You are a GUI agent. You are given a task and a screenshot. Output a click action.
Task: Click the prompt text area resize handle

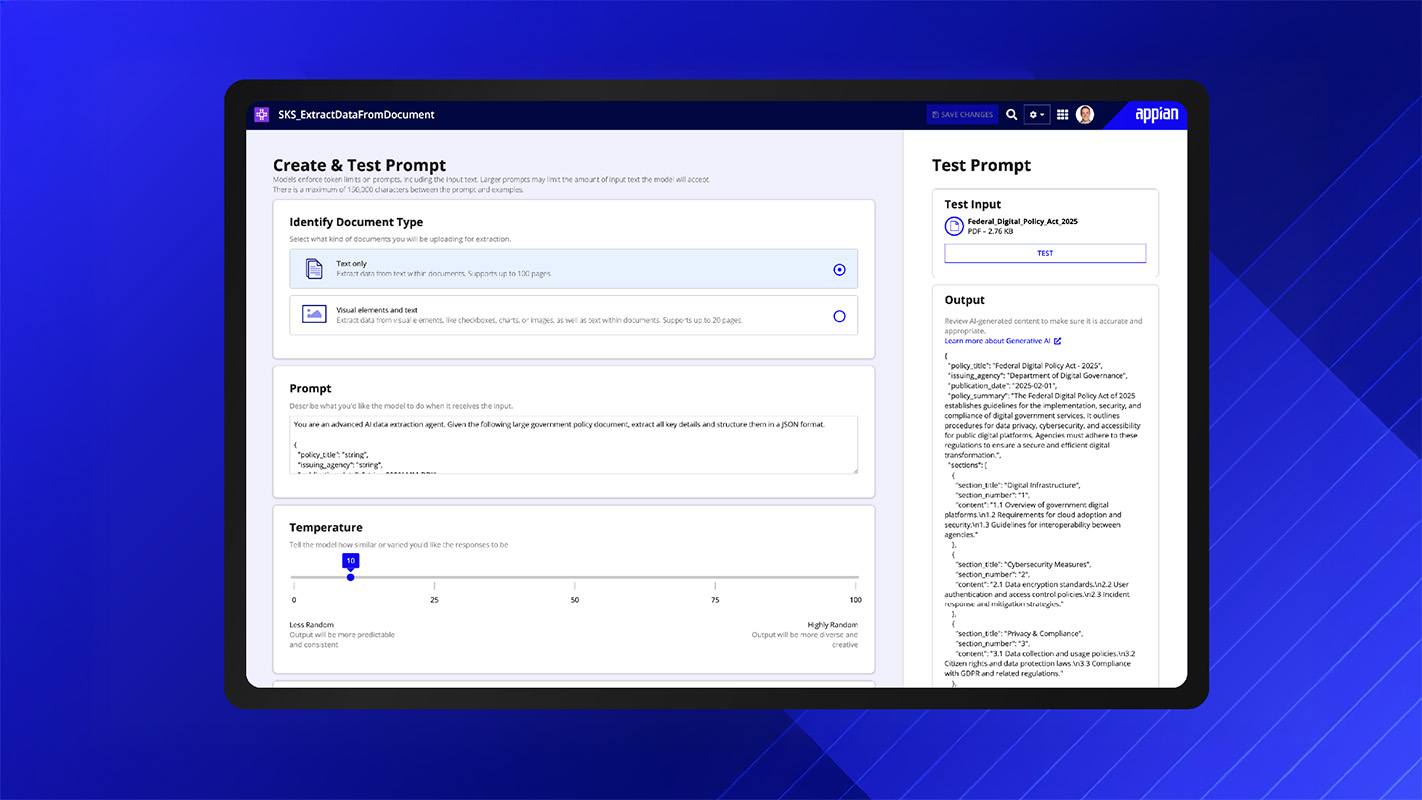pyautogui.click(x=853, y=470)
